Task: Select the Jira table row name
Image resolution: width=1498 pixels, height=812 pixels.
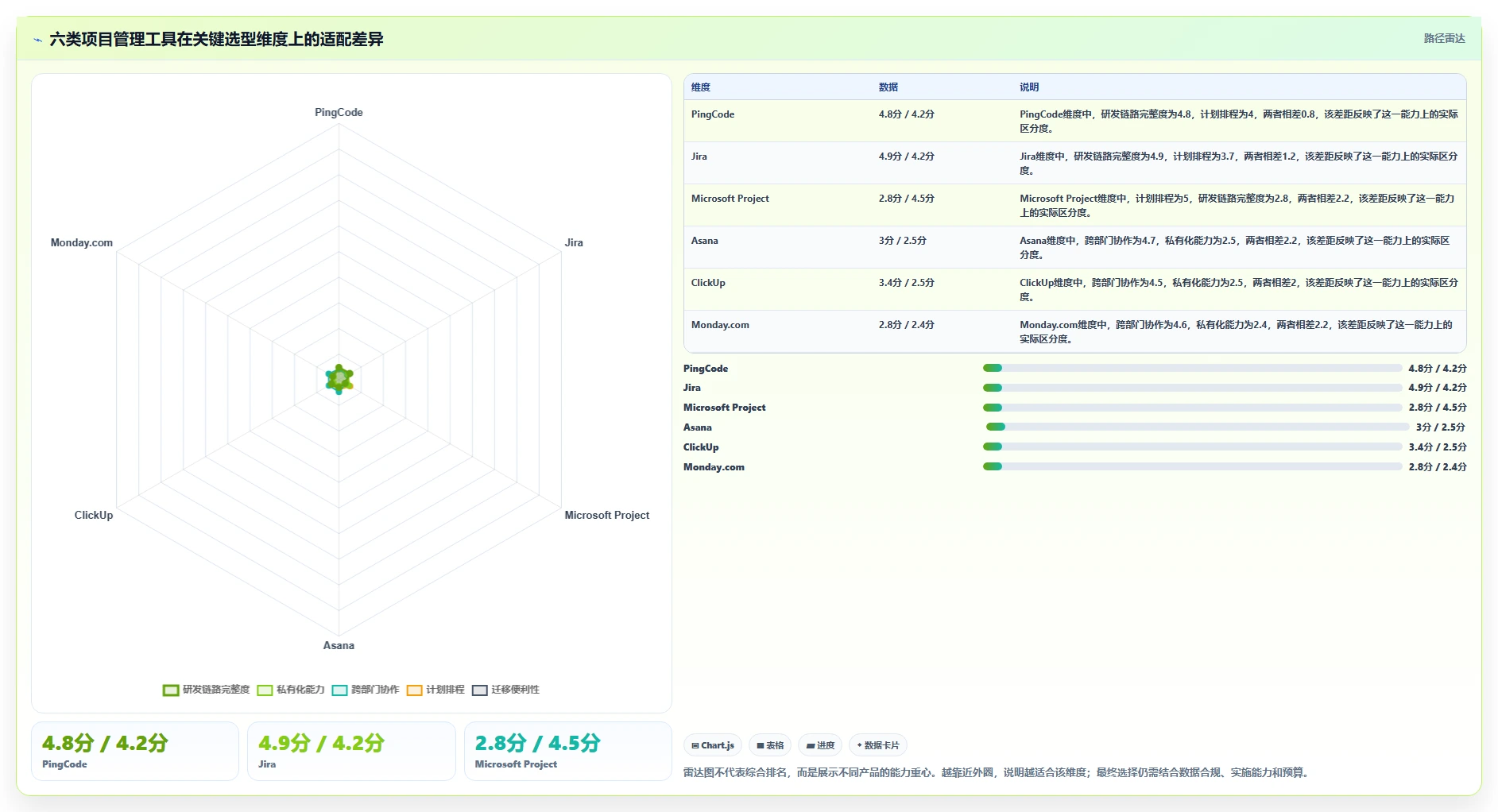Action: pyautogui.click(x=699, y=157)
